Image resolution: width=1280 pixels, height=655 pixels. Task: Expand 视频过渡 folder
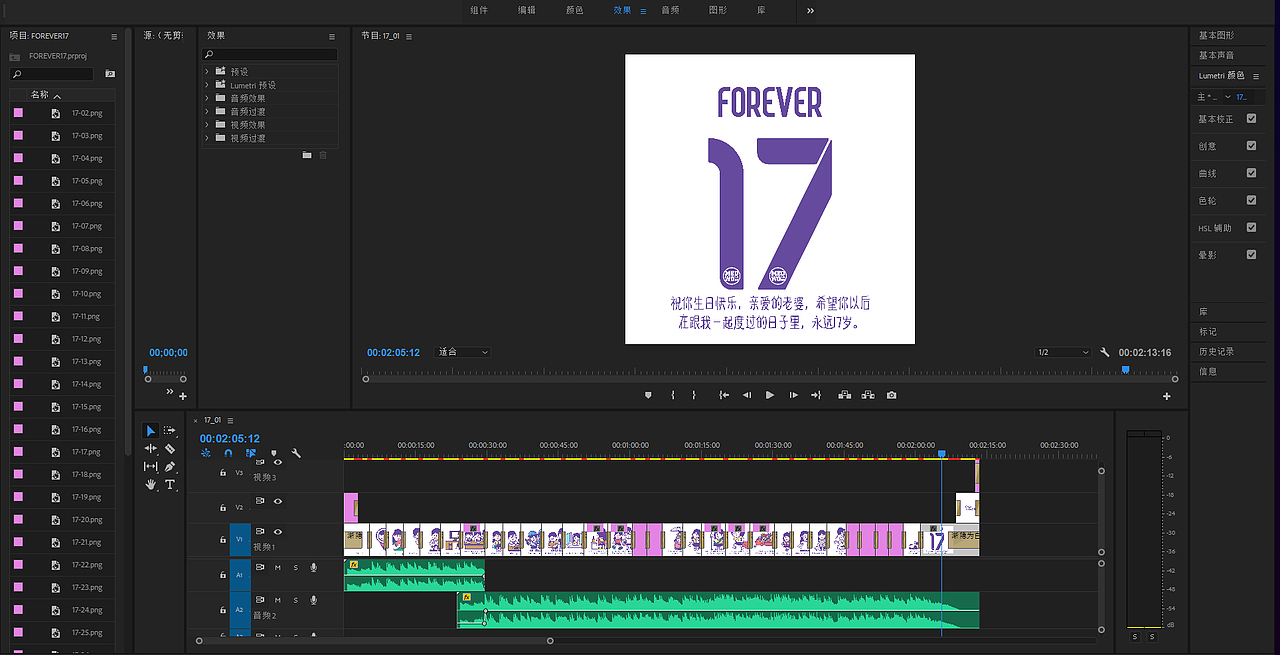(x=207, y=138)
